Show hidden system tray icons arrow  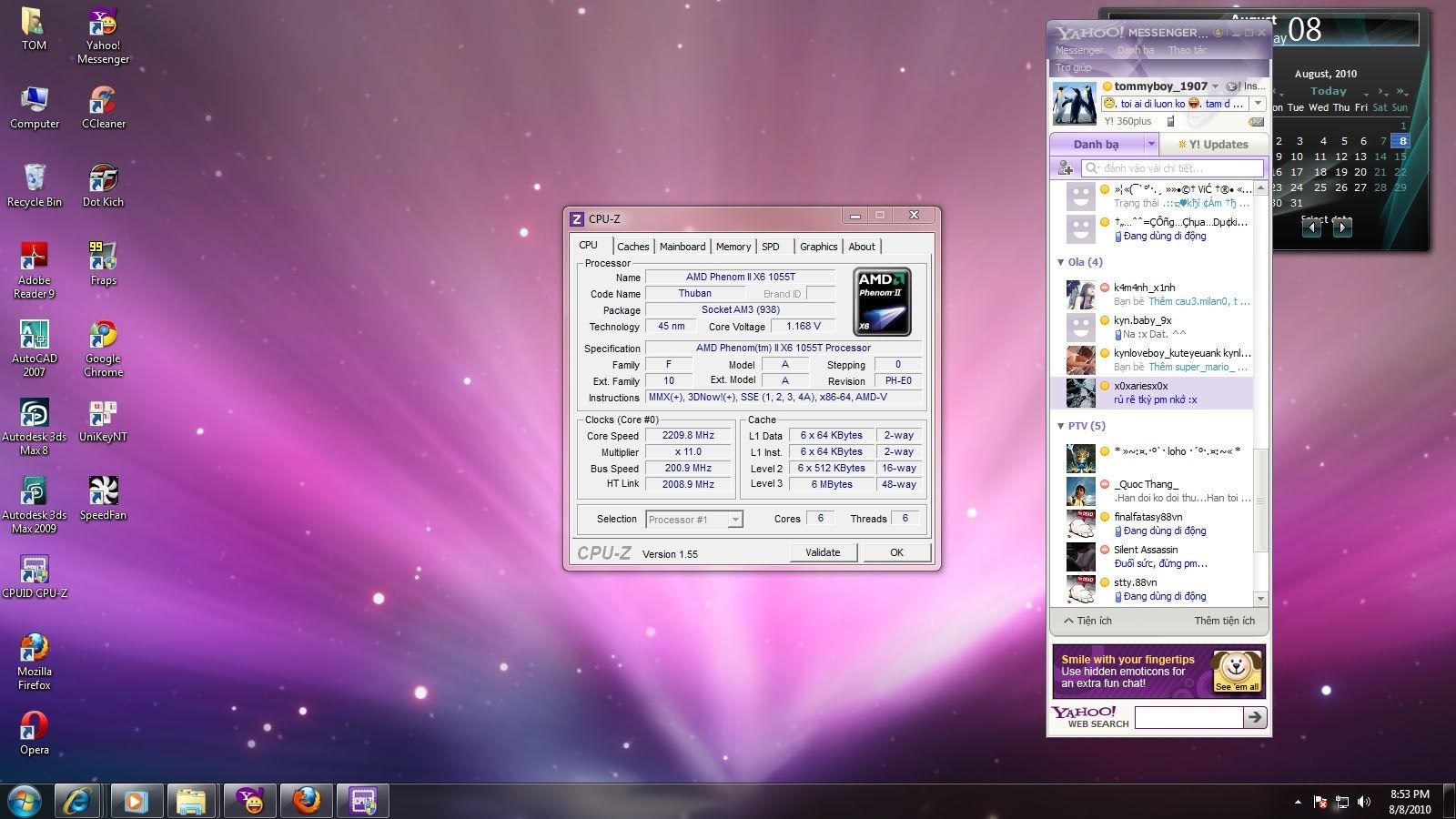pos(1298,803)
